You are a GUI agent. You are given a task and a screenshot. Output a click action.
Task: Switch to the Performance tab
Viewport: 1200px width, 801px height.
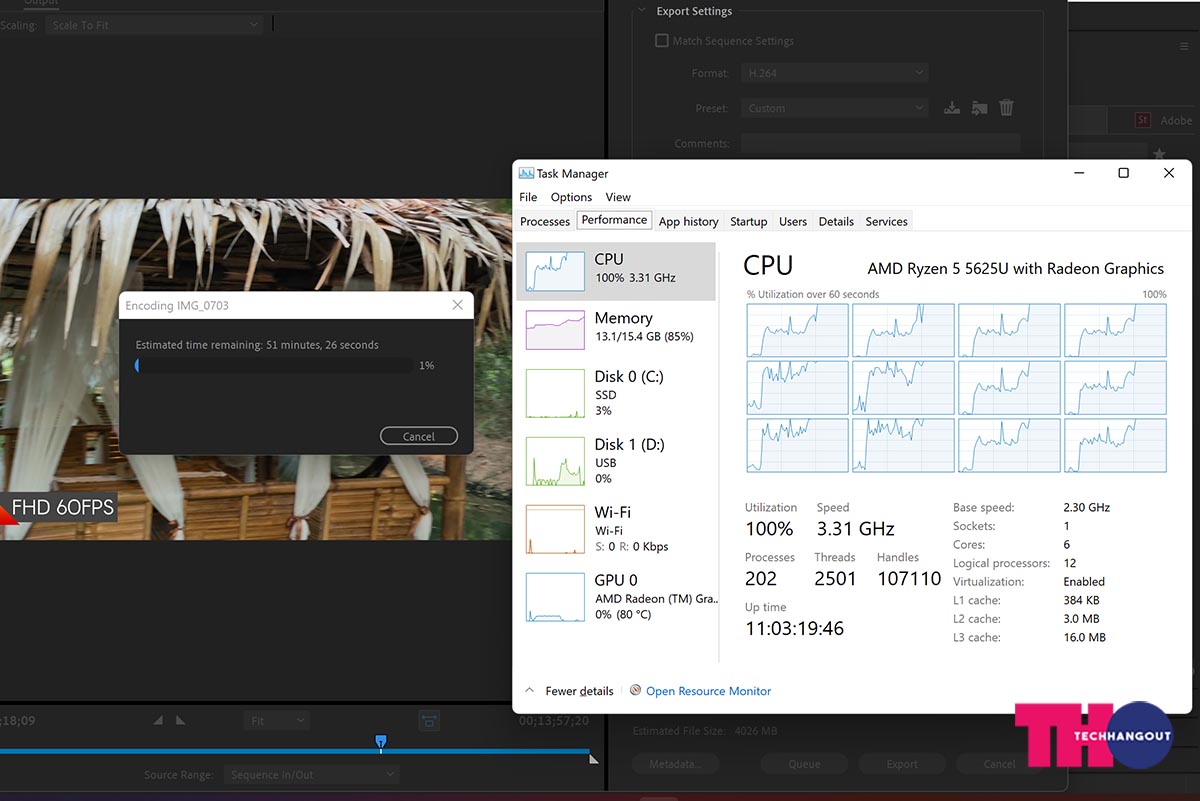[614, 220]
